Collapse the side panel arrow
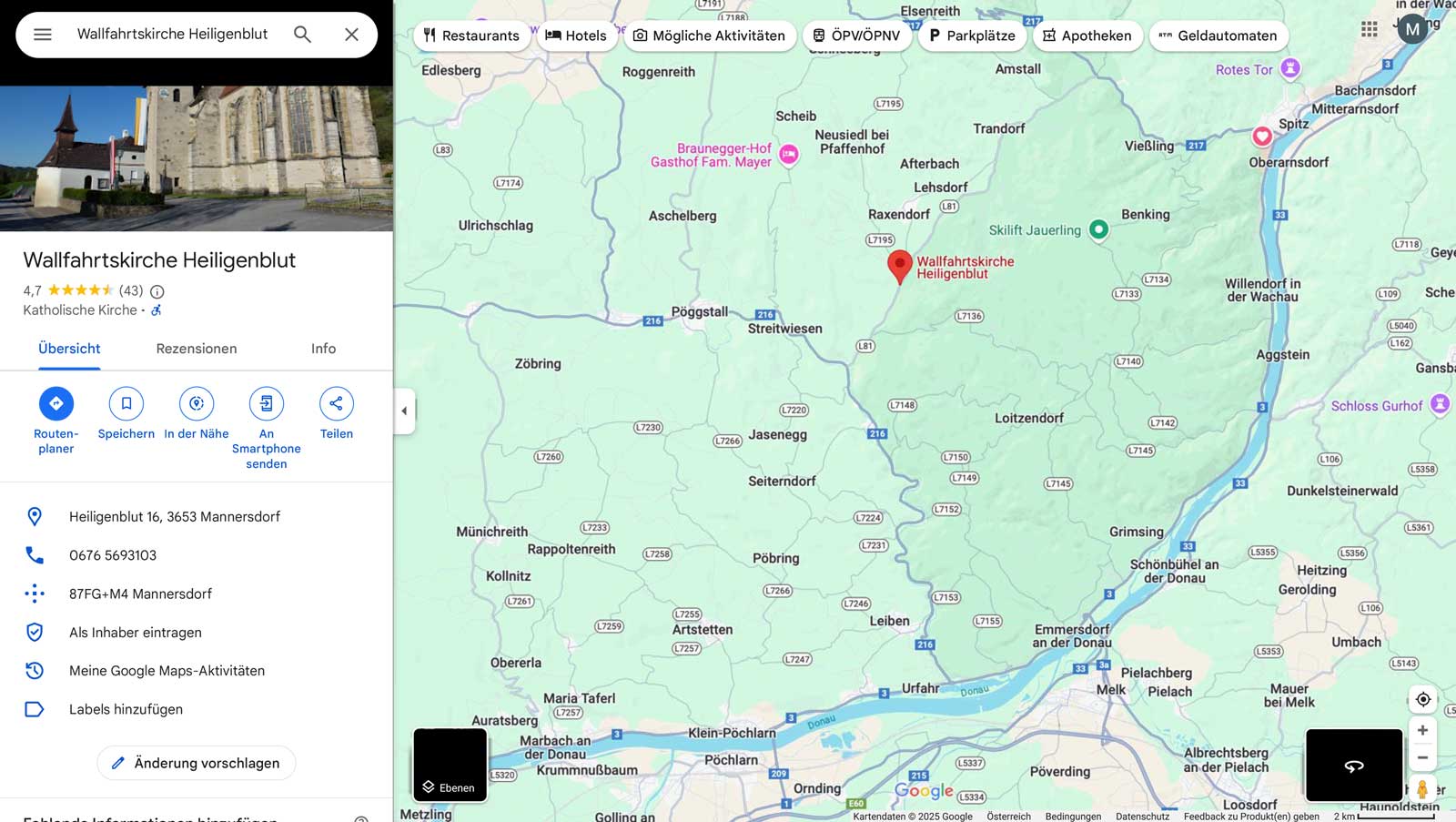Screen dimensions: 1456x822 [x=404, y=411]
